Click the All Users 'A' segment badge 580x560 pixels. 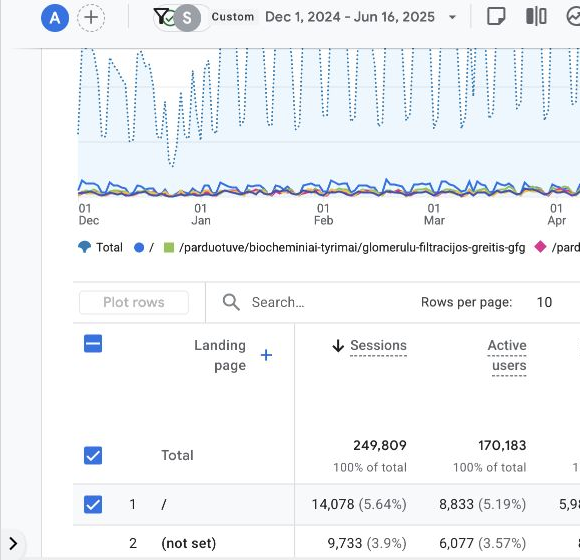[55, 18]
